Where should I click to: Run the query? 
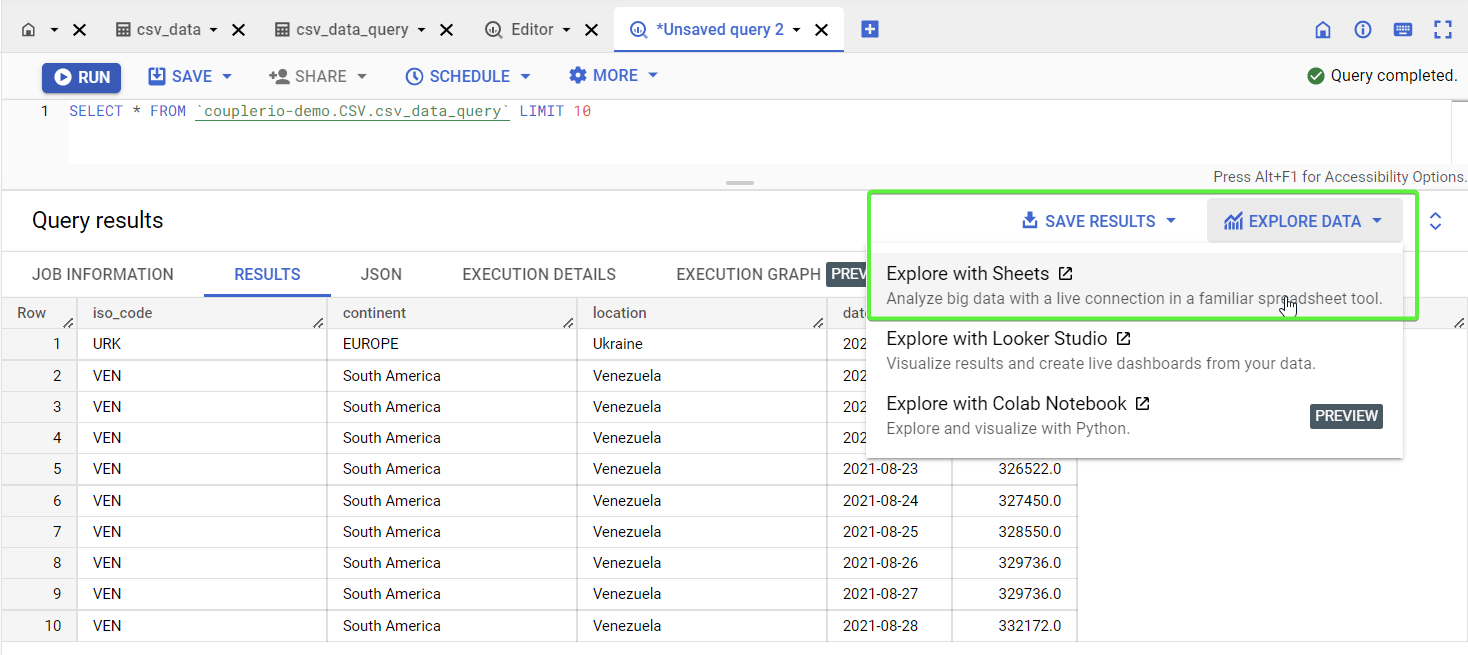[x=82, y=77]
